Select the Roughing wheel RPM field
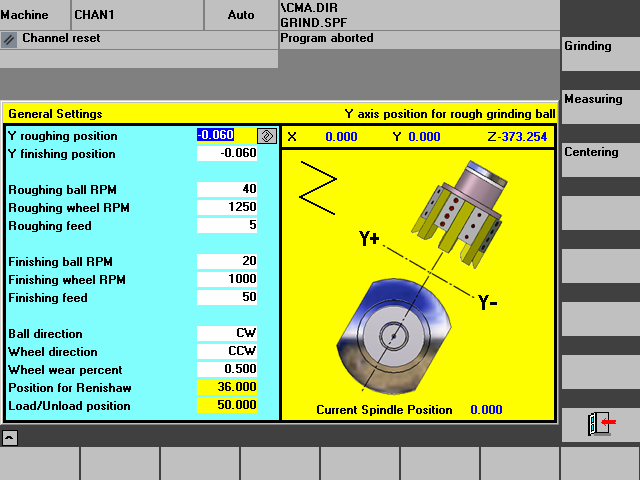The height and width of the screenshot is (480, 640). 227,207
